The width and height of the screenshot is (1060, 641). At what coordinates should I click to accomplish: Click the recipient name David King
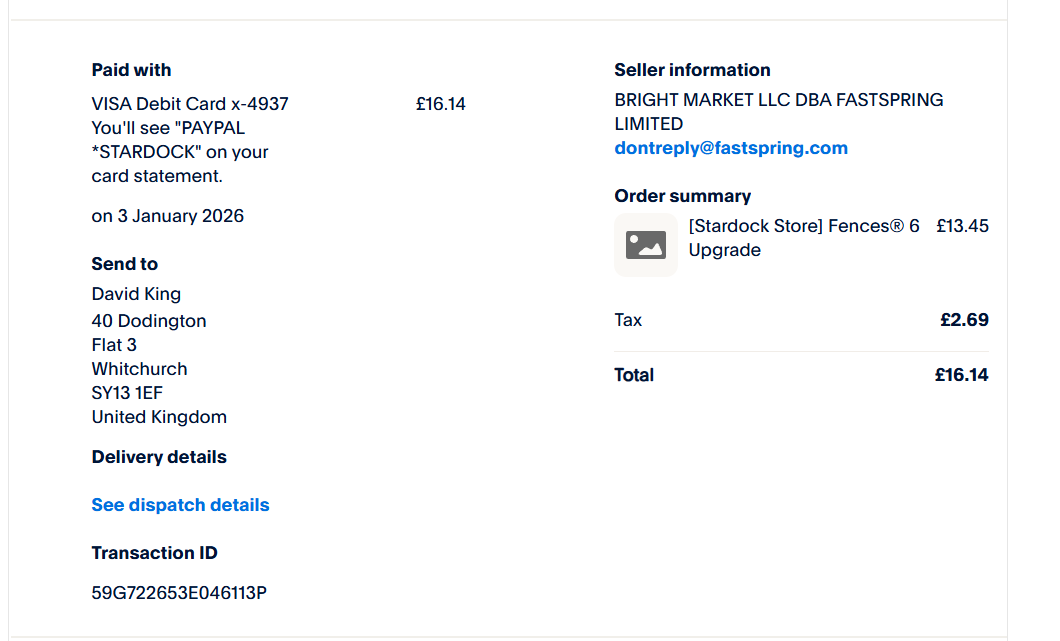pos(136,294)
